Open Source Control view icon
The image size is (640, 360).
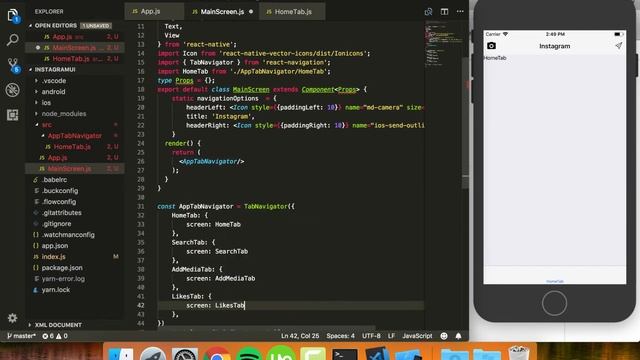tap(13, 65)
